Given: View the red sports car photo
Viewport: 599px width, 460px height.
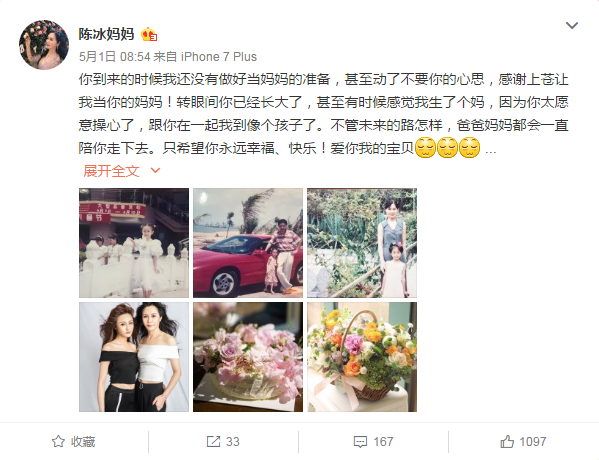Looking at the screenshot, I should (x=248, y=243).
